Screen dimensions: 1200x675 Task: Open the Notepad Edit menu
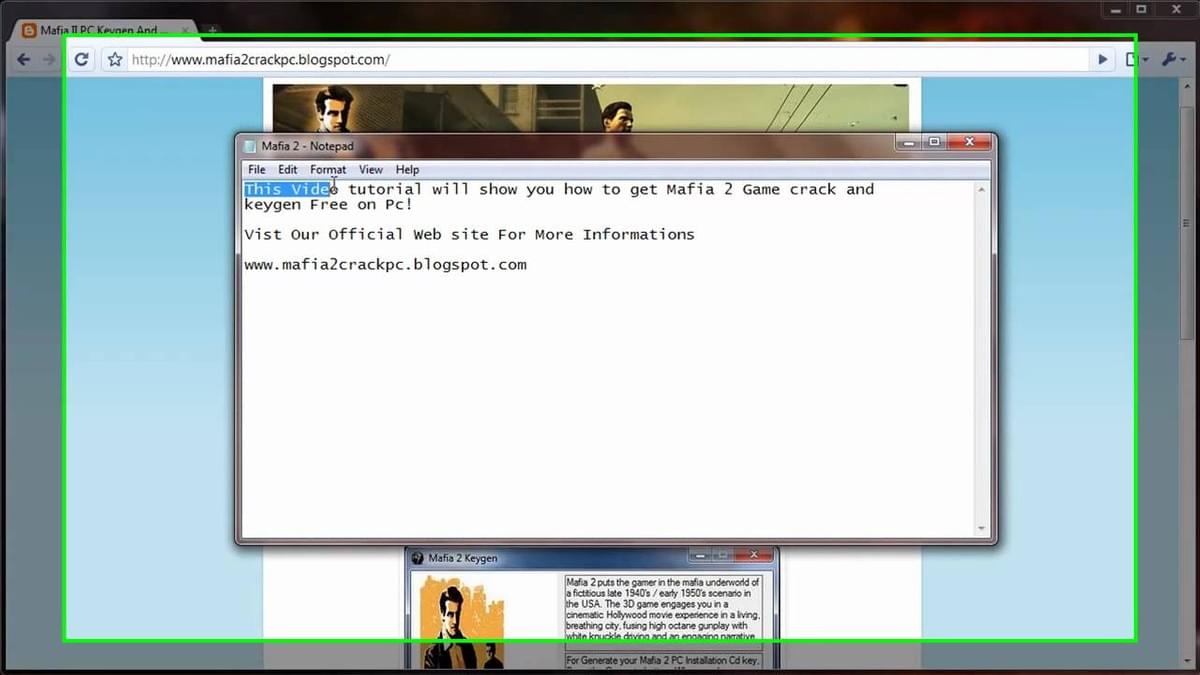point(288,169)
